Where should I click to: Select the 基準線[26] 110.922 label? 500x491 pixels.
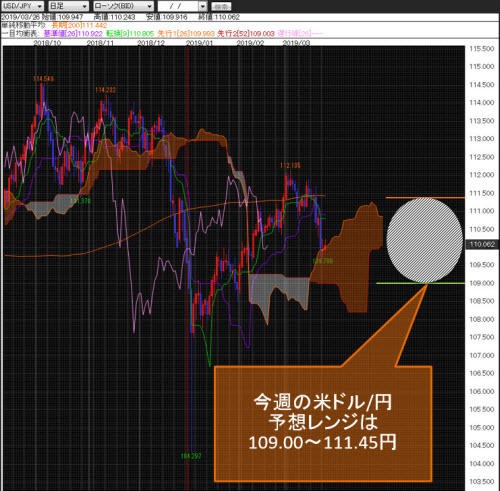coord(73,33)
